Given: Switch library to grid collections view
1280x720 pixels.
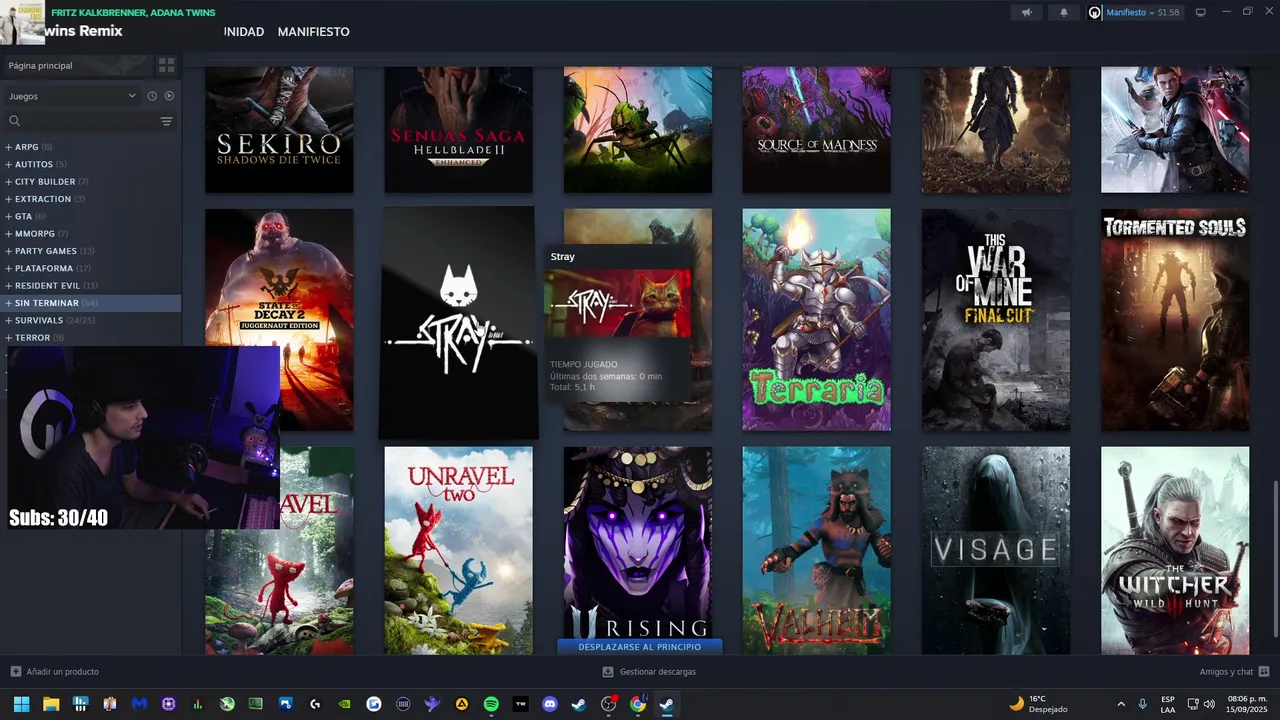Looking at the screenshot, I should click(x=167, y=65).
